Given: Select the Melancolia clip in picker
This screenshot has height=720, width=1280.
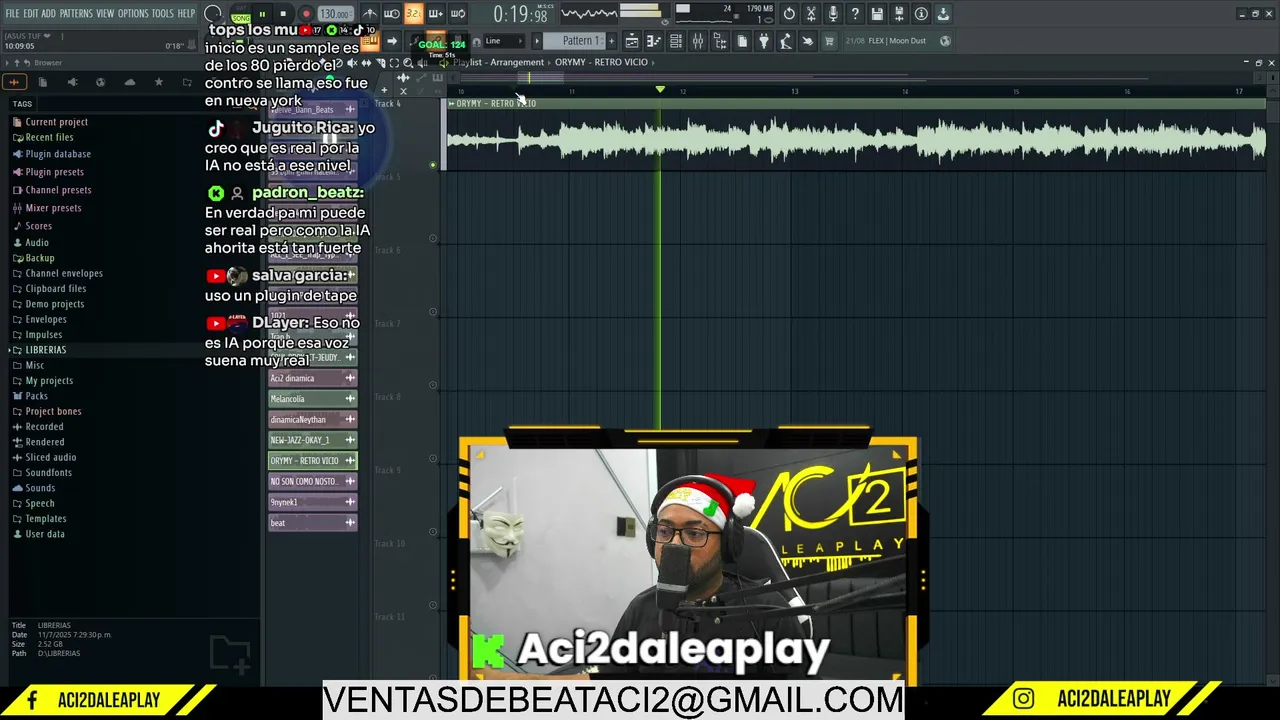Looking at the screenshot, I should click(313, 399).
